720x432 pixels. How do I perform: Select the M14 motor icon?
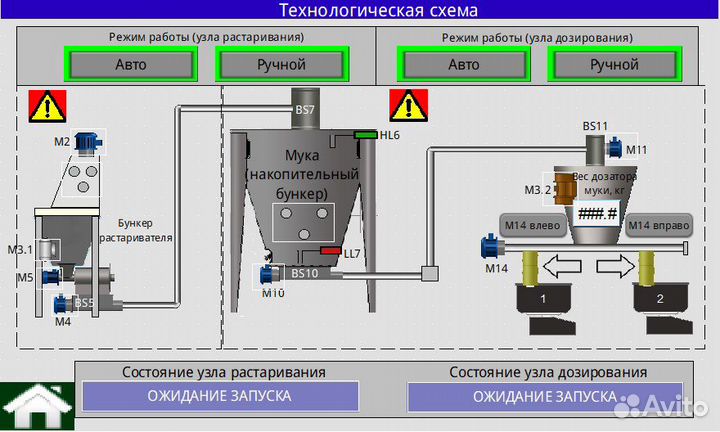click(x=491, y=246)
